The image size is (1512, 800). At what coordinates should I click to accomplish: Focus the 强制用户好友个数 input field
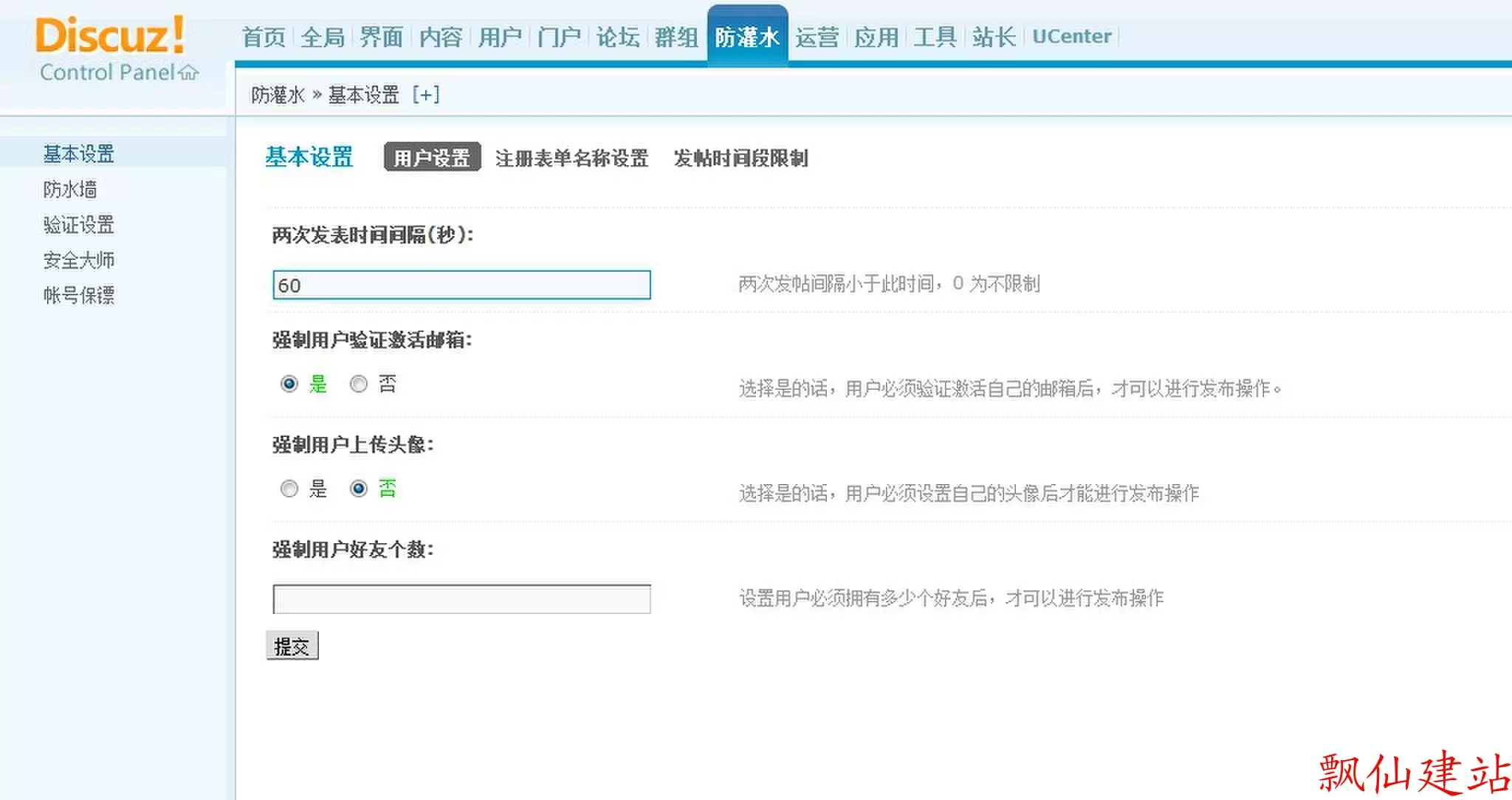click(461, 599)
